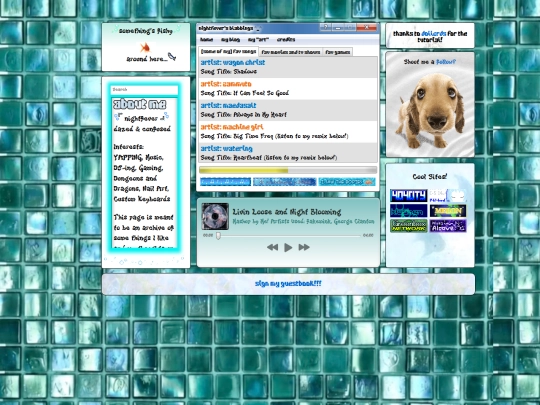
Task: Click the first blue banner button below progress bar
Action: [x=226, y=182]
